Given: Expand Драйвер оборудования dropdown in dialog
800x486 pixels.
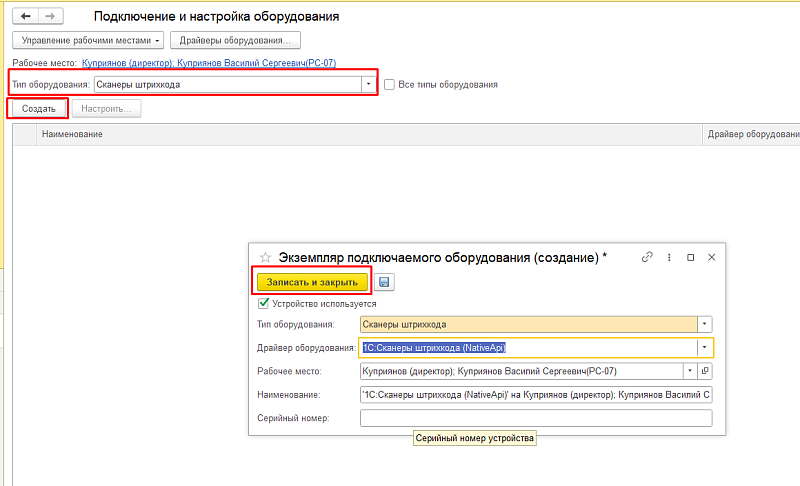Looking at the screenshot, I should tap(704, 348).
